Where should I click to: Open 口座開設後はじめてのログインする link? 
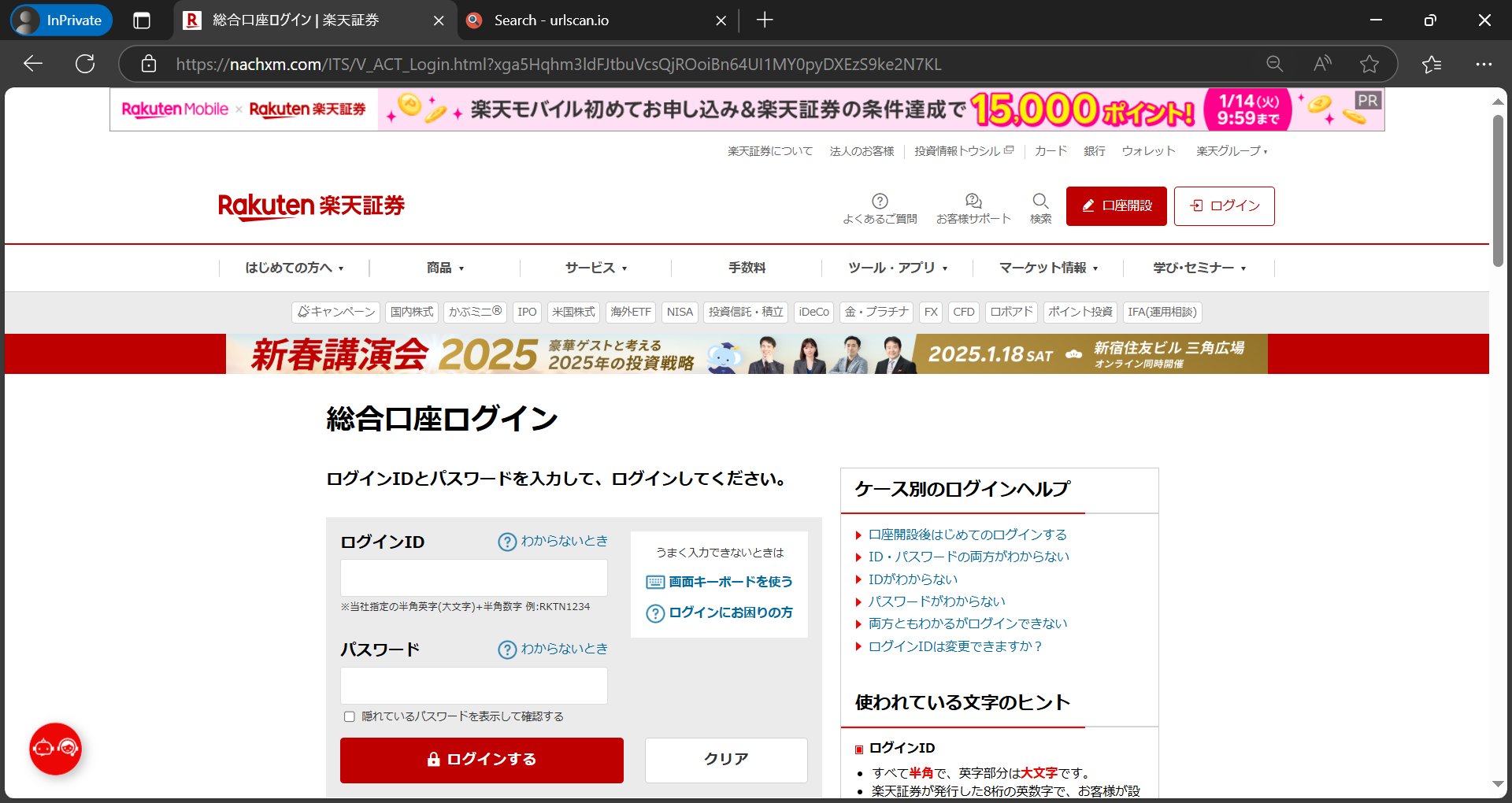[967, 535]
